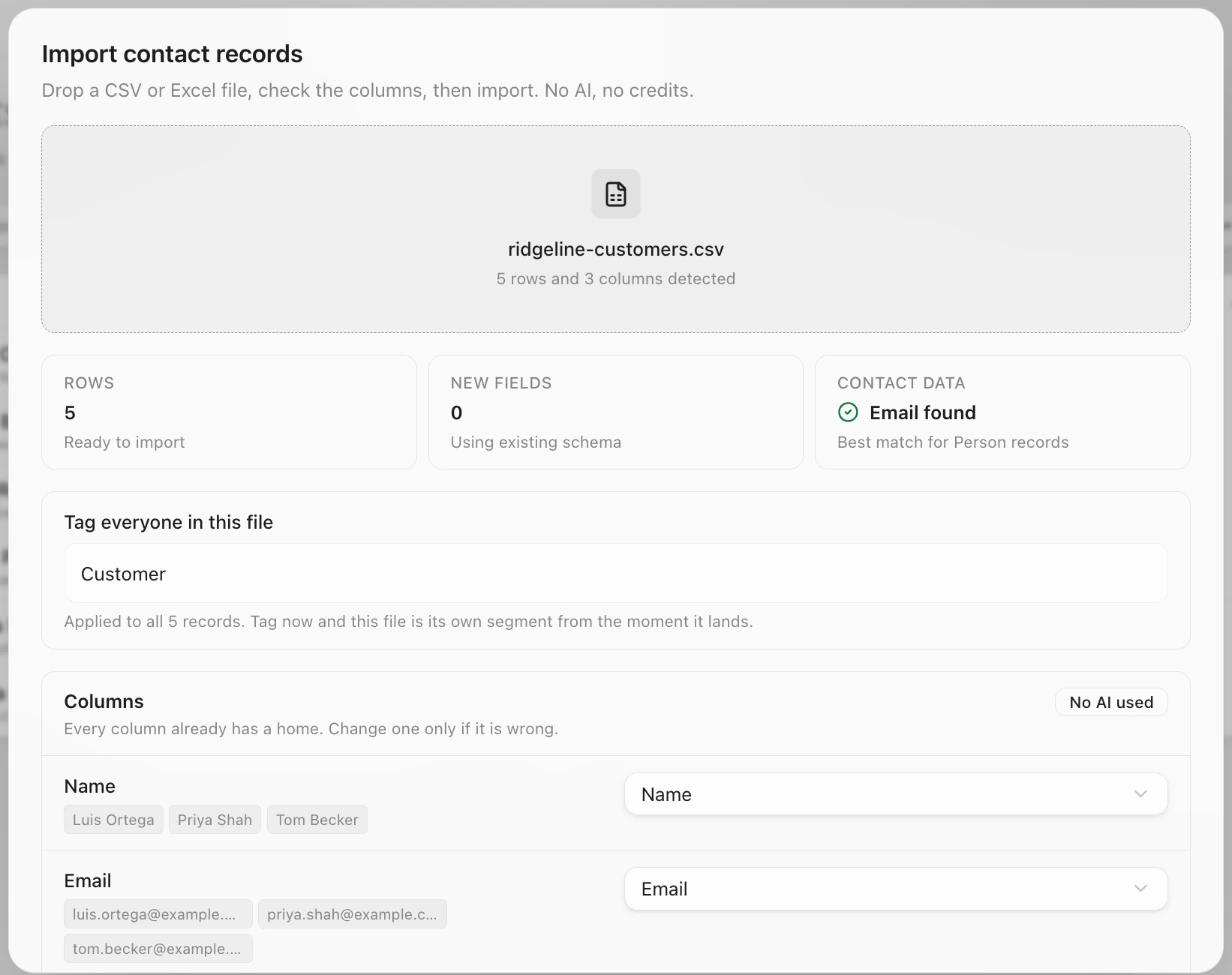This screenshot has height=975, width=1232.
Task: Click Best match for Person records text
Action: click(953, 442)
